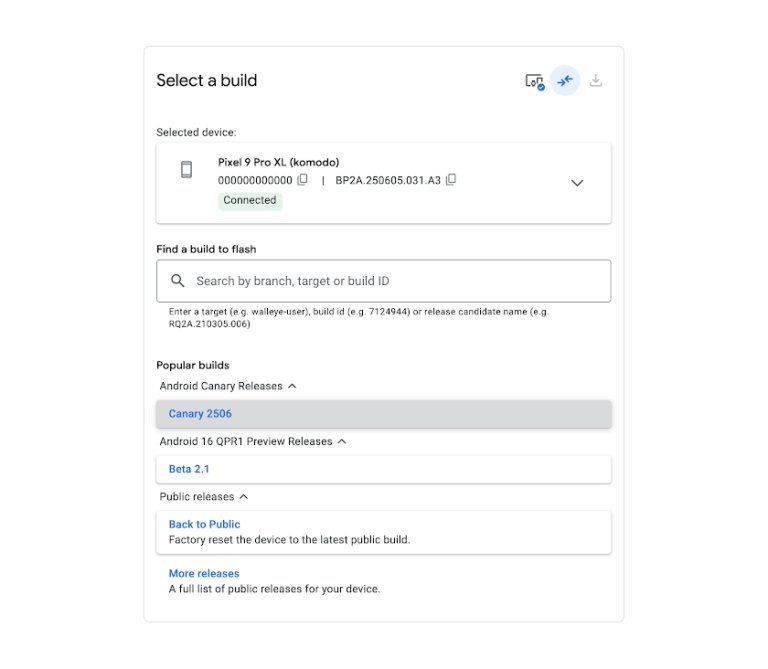The width and height of the screenshot is (768, 669).
Task: Copy the device serial number 000000000000
Action: (303, 180)
